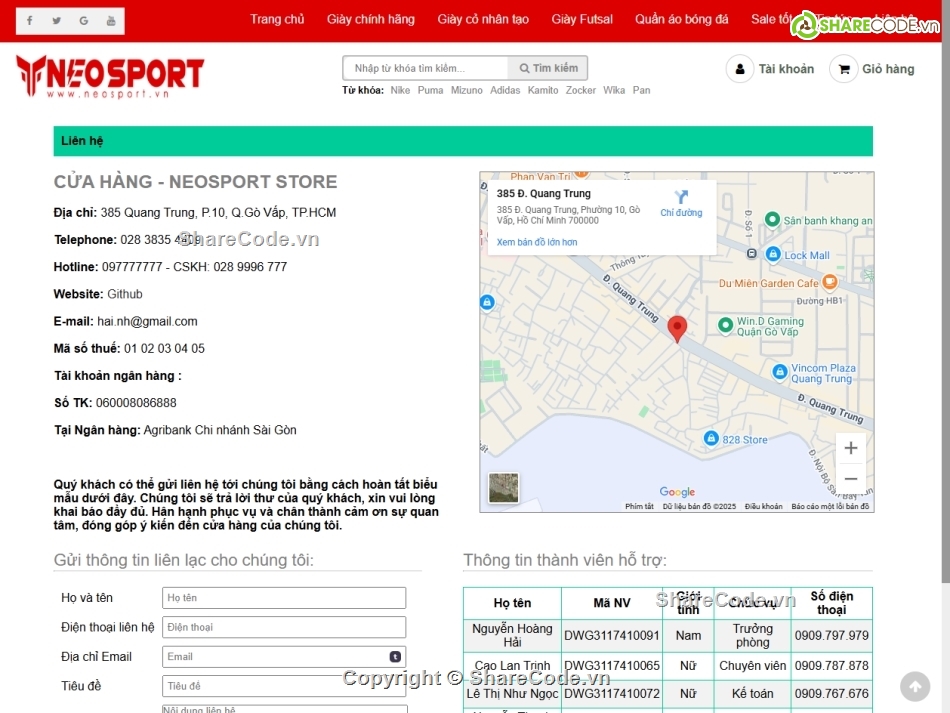Click Xem bản đồ lớn hơn link
This screenshot has height=713, width=950.
coord(537,242)
